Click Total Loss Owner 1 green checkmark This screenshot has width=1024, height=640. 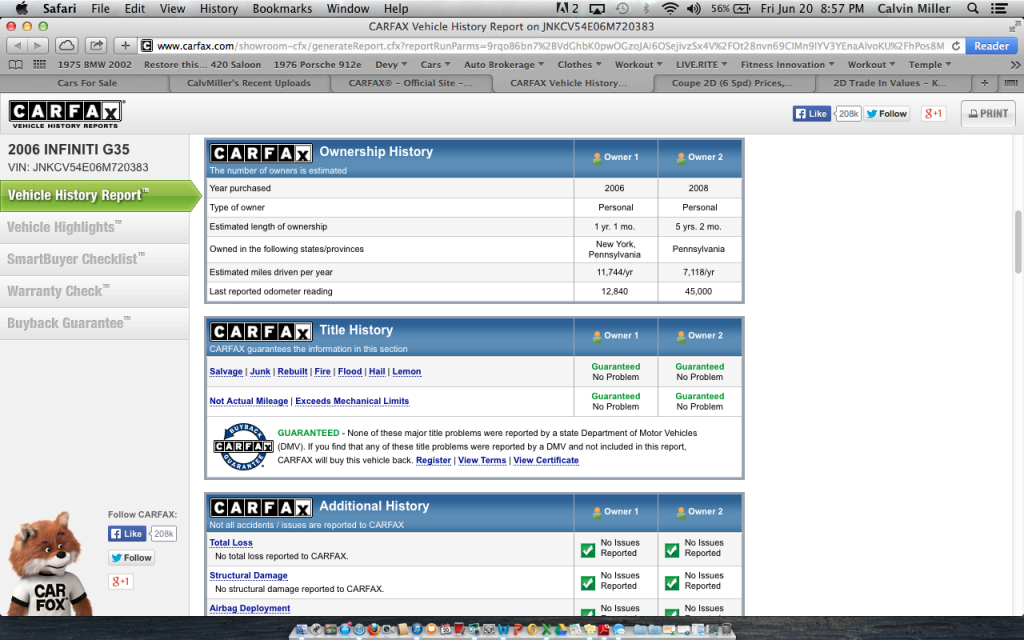(x=588, y=550)
